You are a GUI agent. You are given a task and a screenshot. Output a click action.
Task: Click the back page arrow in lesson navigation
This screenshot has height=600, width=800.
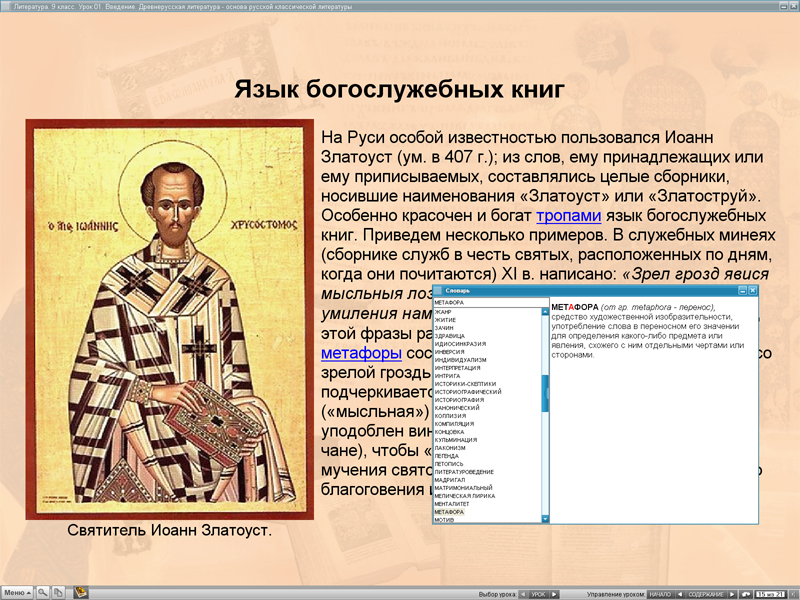click(680, 591)
